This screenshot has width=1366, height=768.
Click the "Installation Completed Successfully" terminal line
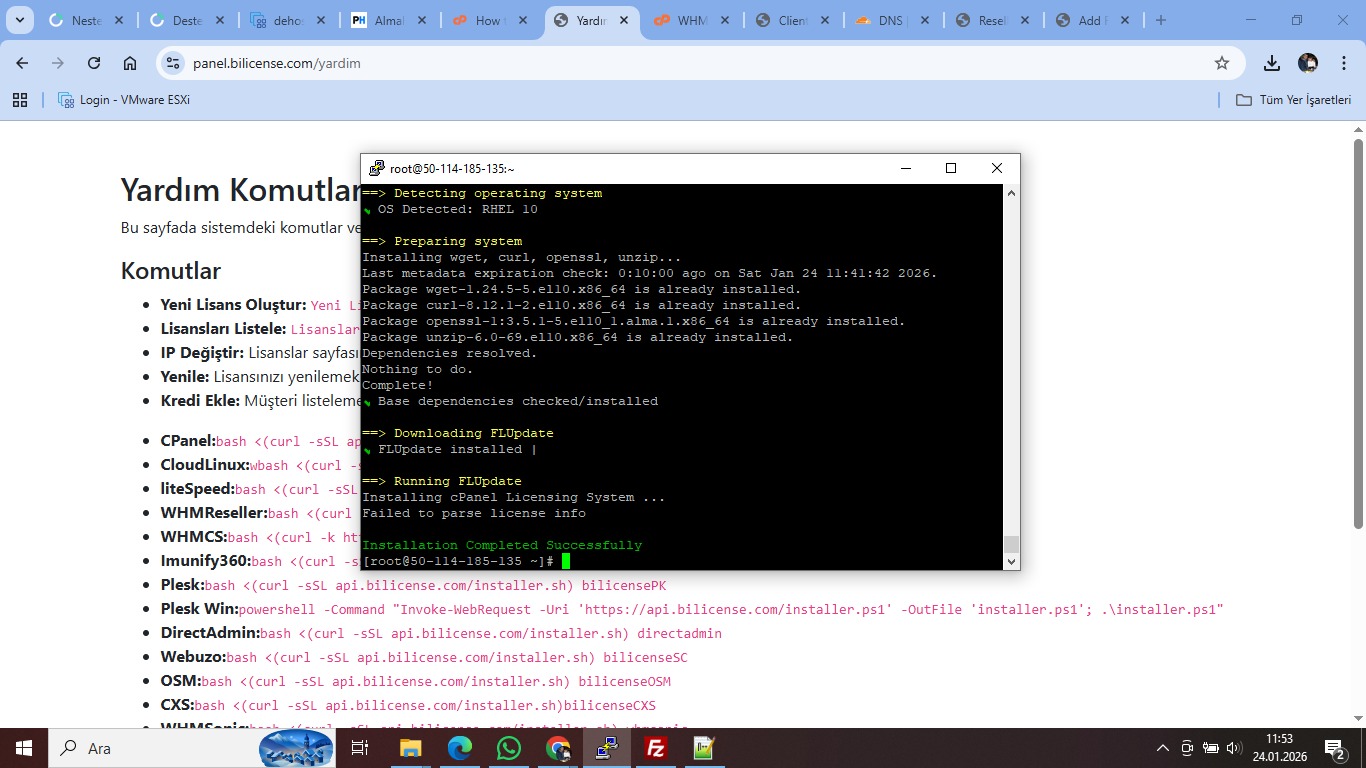(x=502, y=545)
